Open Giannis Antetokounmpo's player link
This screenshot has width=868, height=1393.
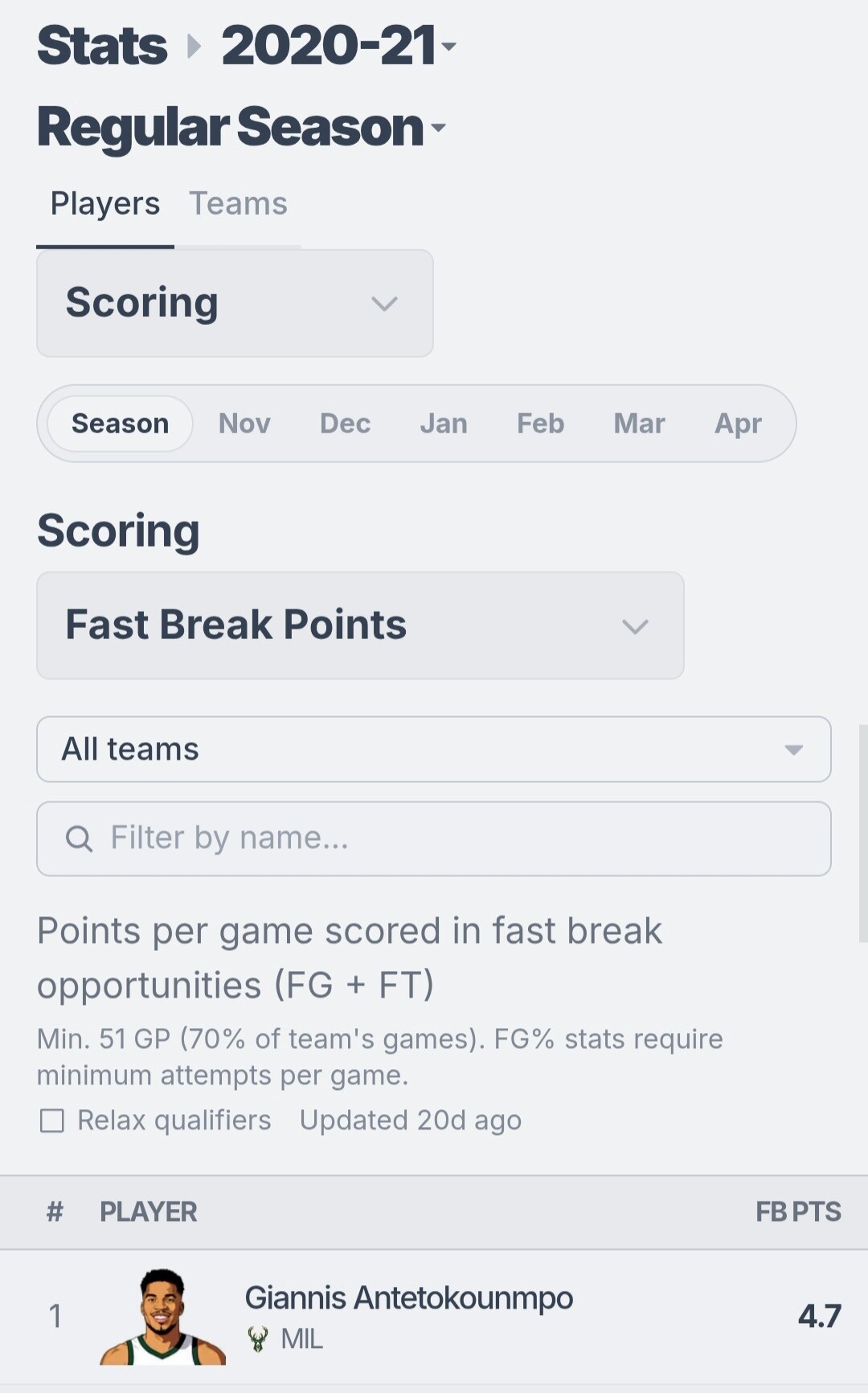pos(408,1297)
